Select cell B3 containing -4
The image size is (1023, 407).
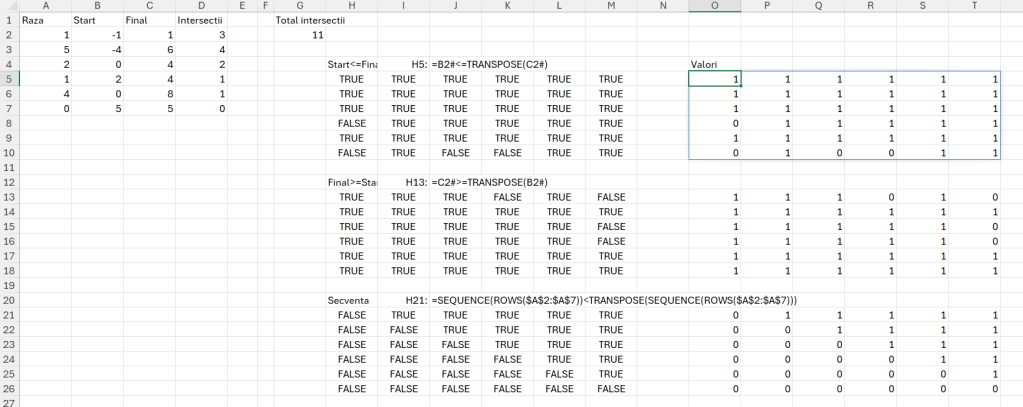click(96, 49)
